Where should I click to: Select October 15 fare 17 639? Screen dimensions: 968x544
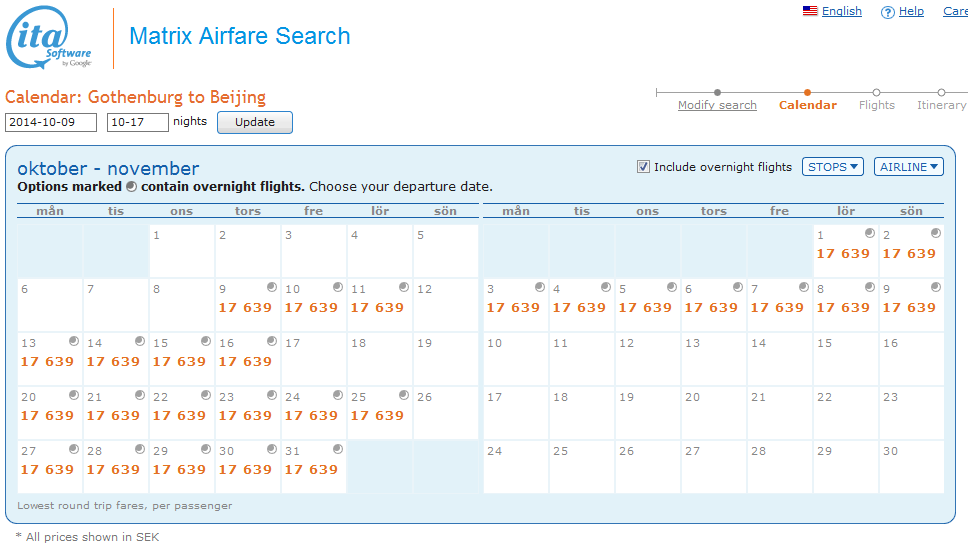click(180, 361)
